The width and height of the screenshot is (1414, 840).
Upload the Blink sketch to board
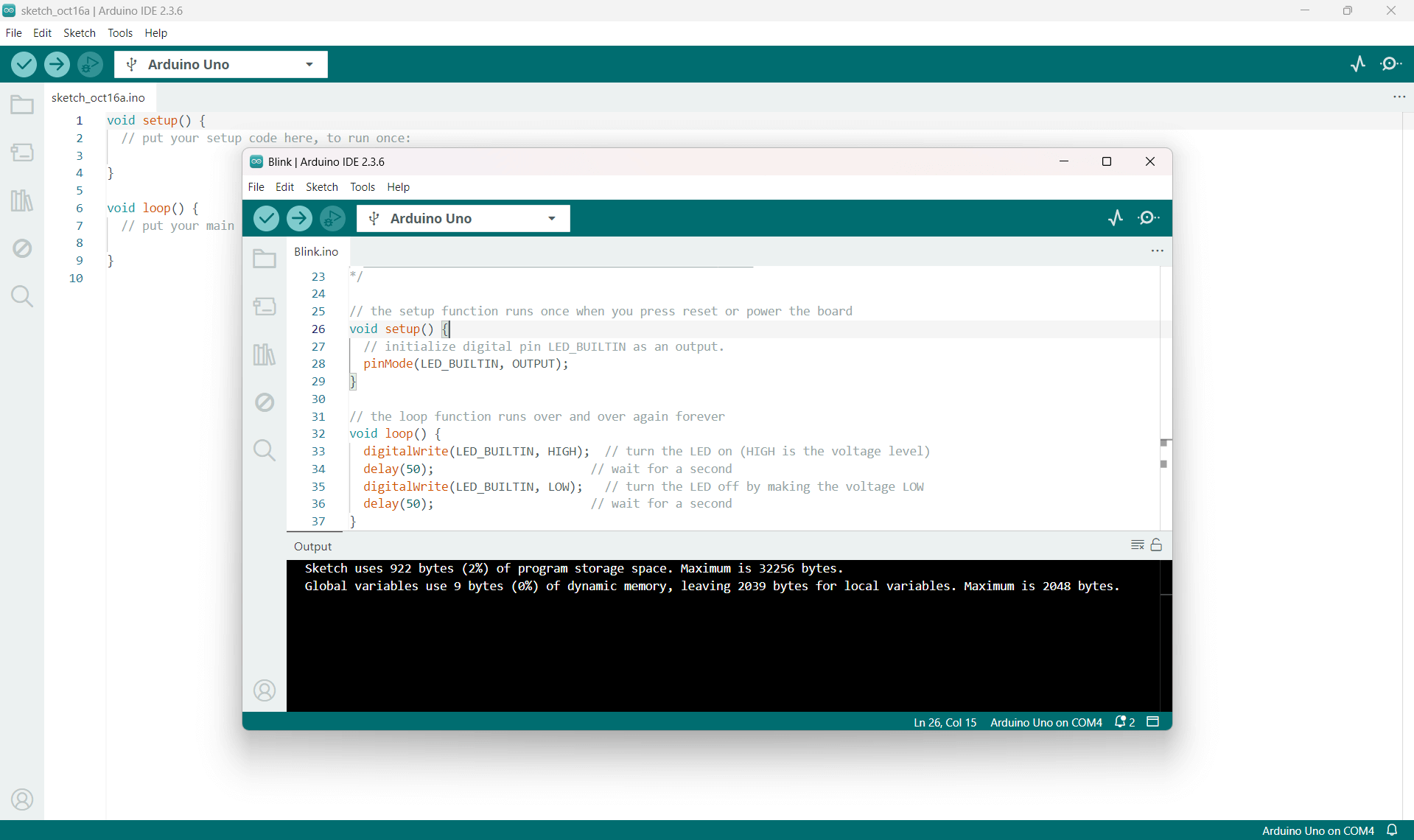click(x=299, y=218)
